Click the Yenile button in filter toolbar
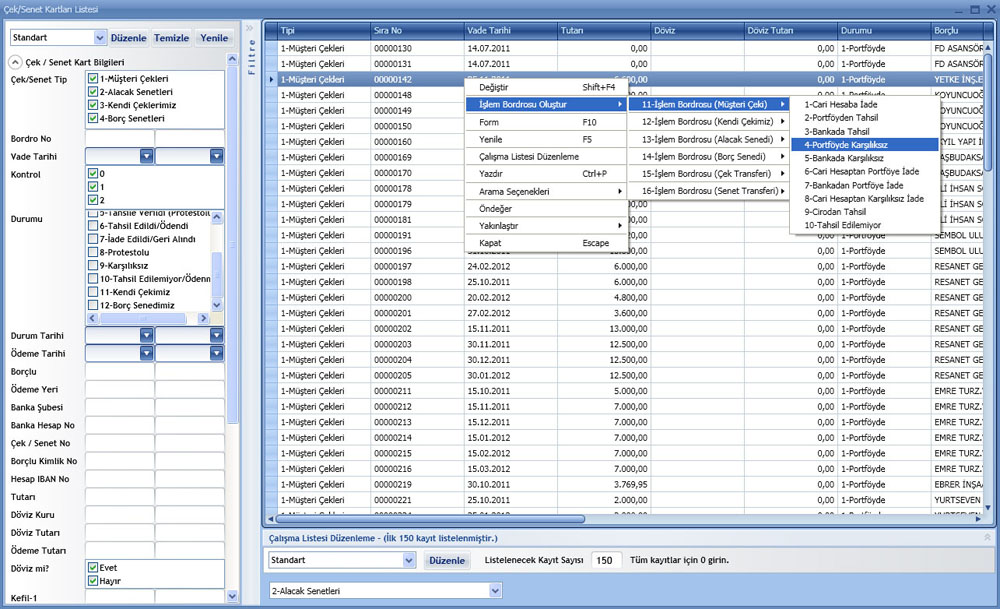The height and width of the screenshot is (609, 1000). [214, 38]
